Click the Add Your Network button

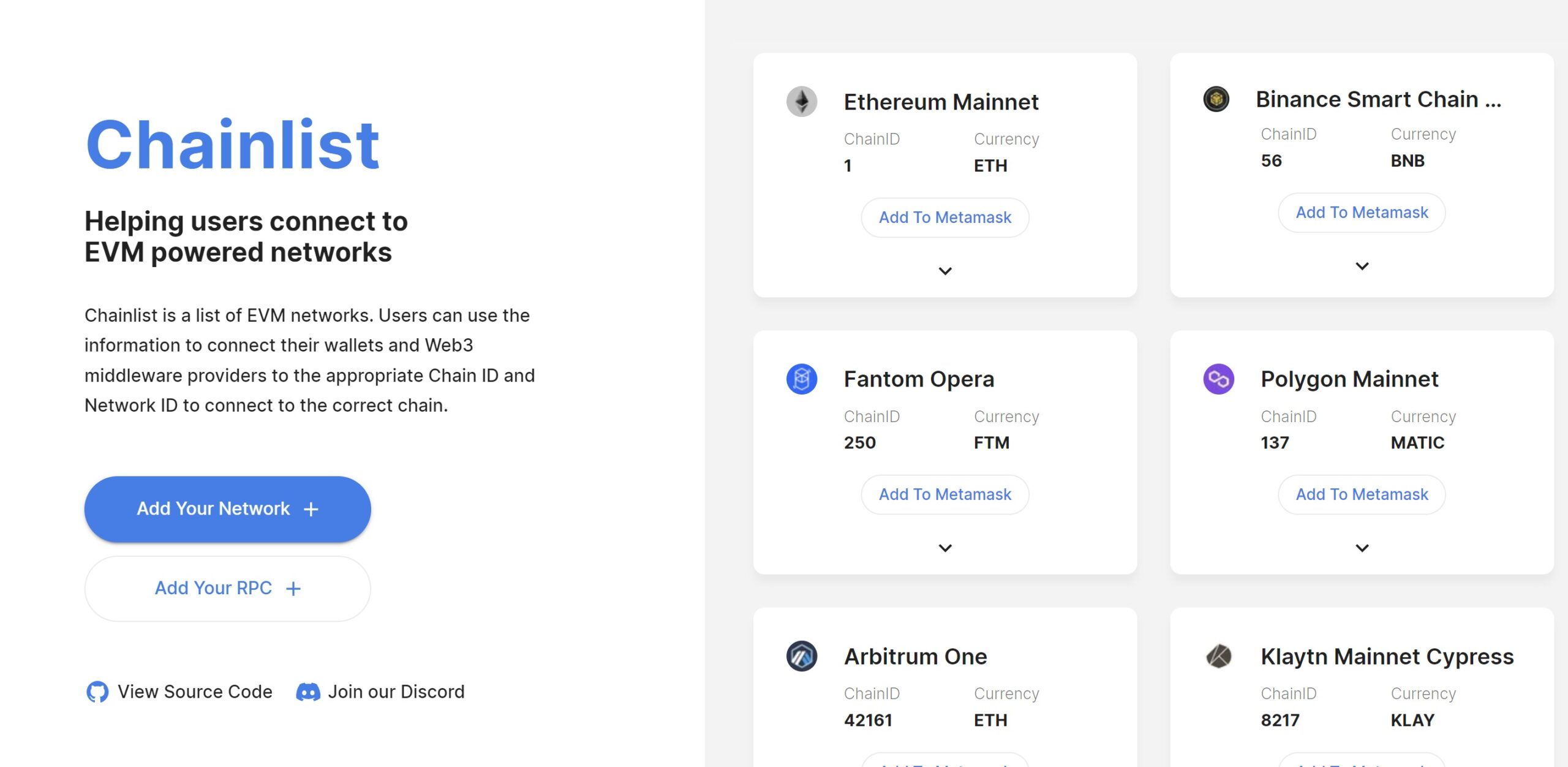227,509
